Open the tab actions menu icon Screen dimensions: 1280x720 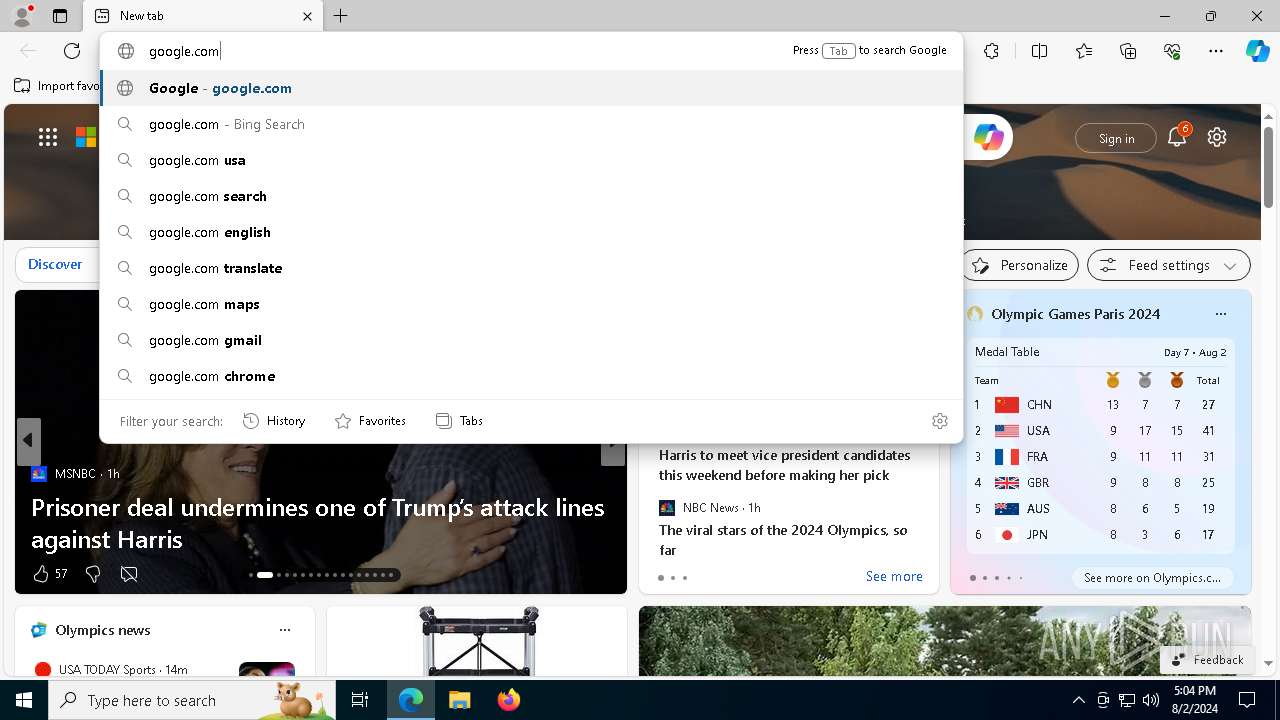click(60, 16)
